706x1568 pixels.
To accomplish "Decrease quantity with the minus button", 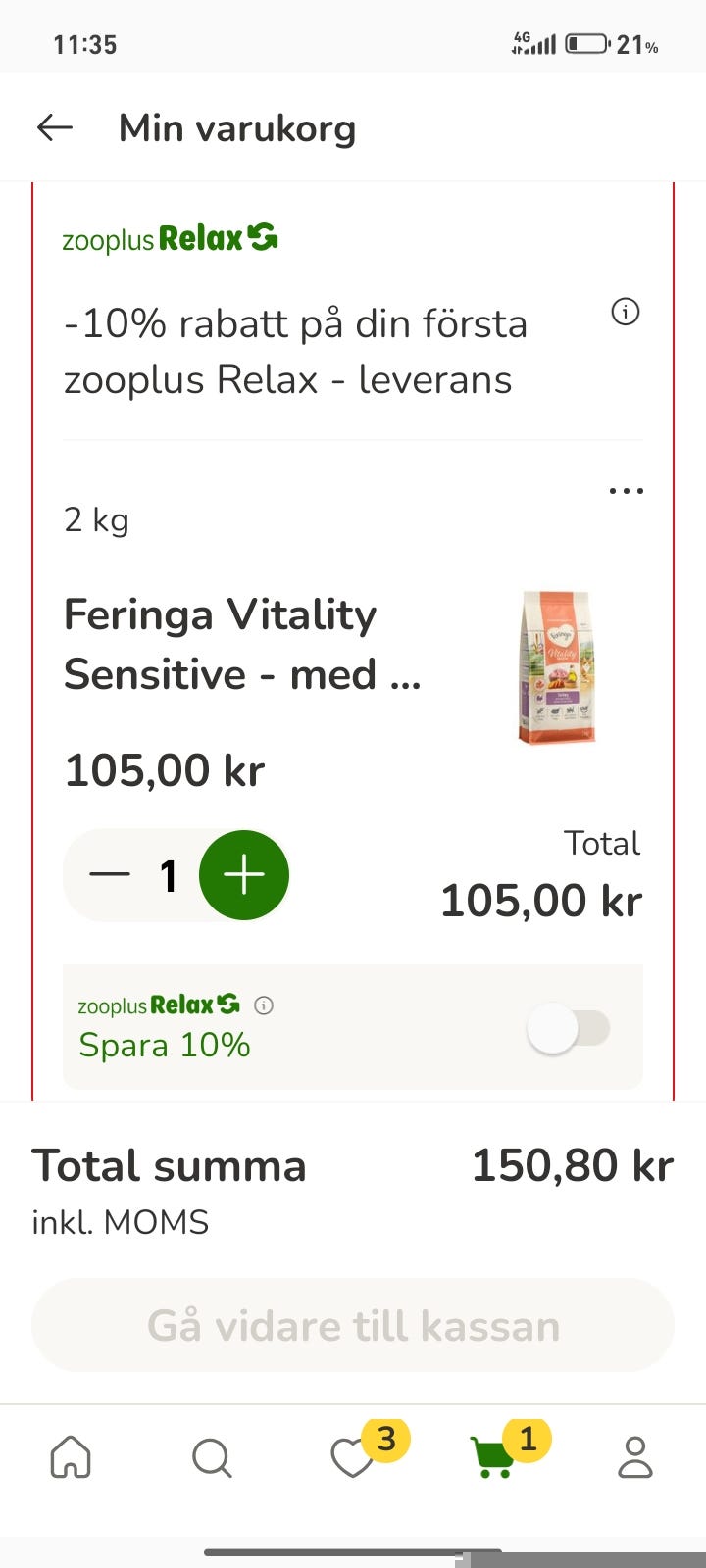I will (110, 875).
